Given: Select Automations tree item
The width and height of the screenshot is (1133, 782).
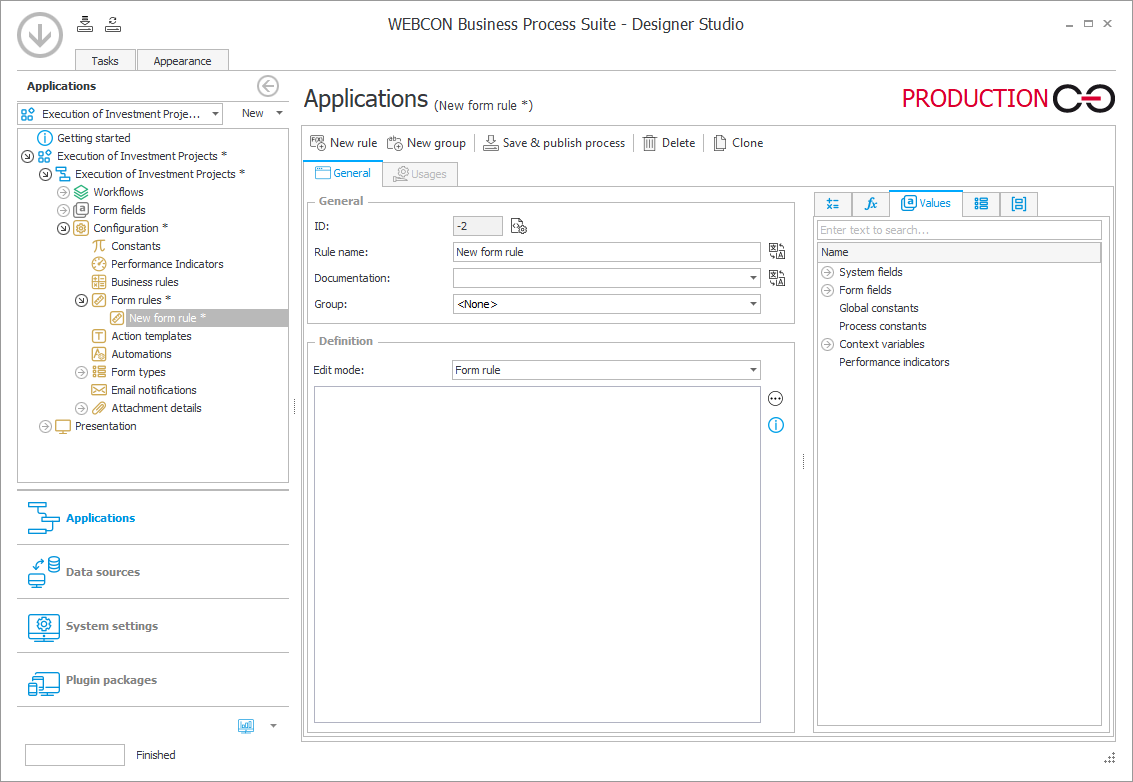Looking at the screenshot, I should coord(141,354).
